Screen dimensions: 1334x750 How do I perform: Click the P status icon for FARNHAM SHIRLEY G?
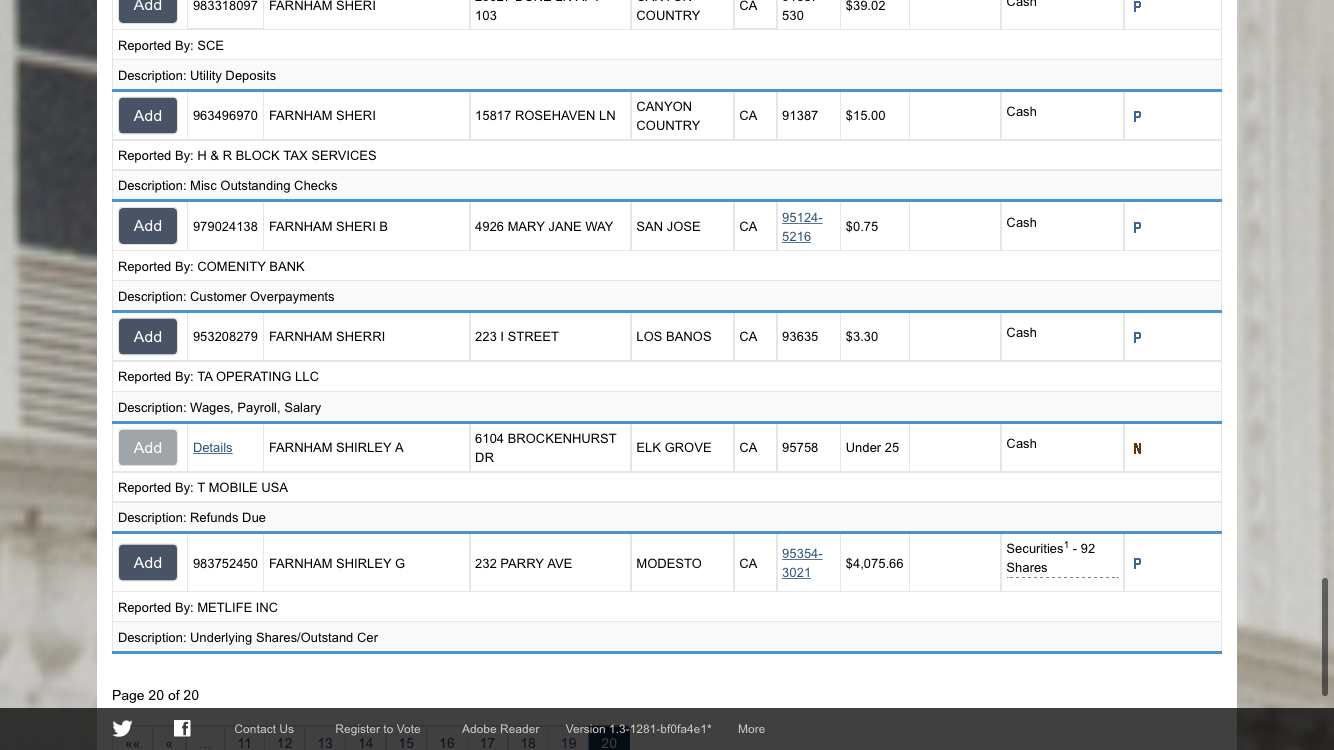pyautogui.click(x=1137, y=564)
